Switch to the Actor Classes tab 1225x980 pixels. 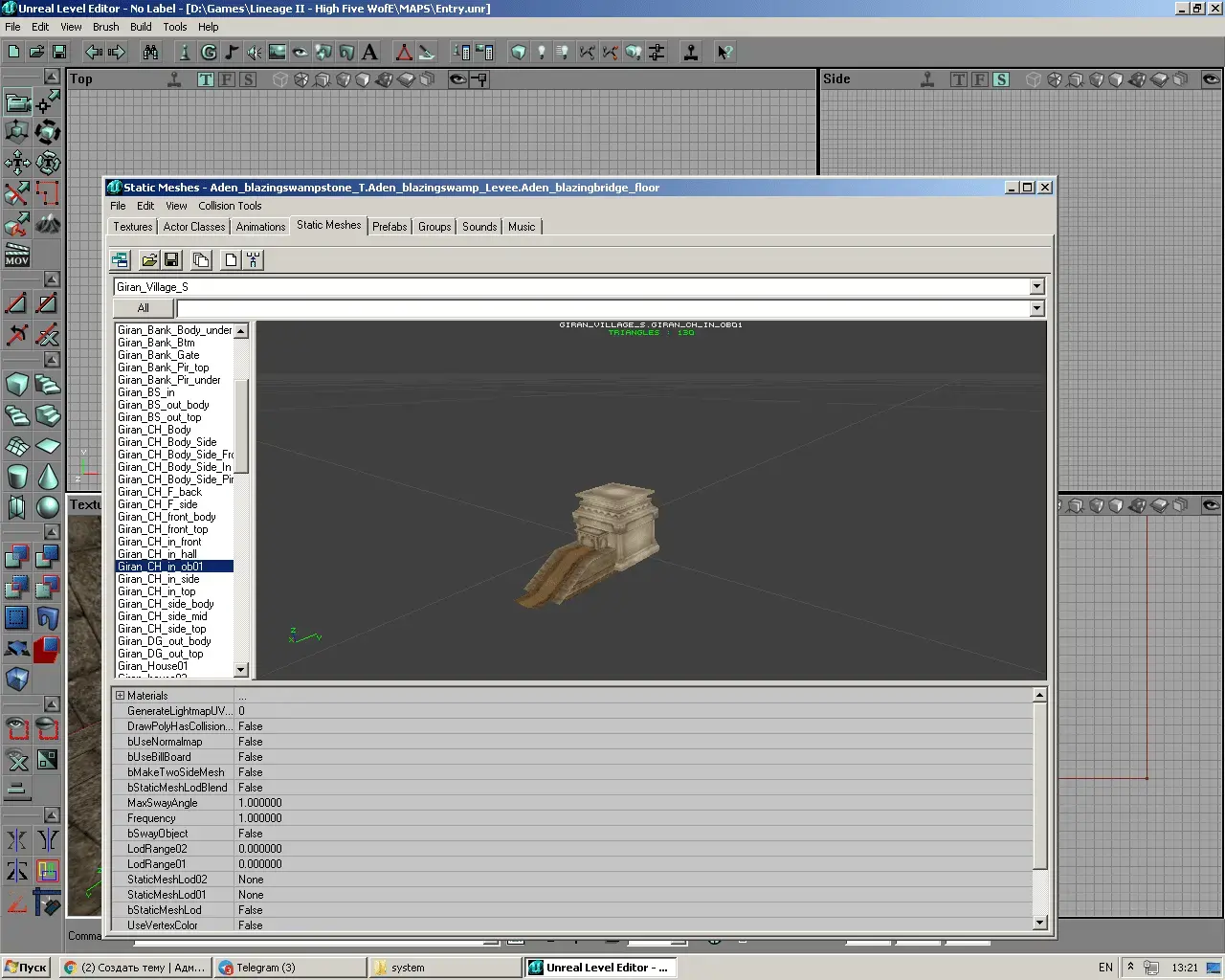194,227
